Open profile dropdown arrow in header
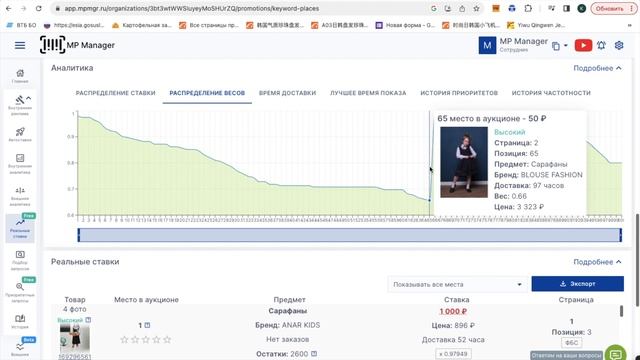640x360 pixels. coord(566,46)
